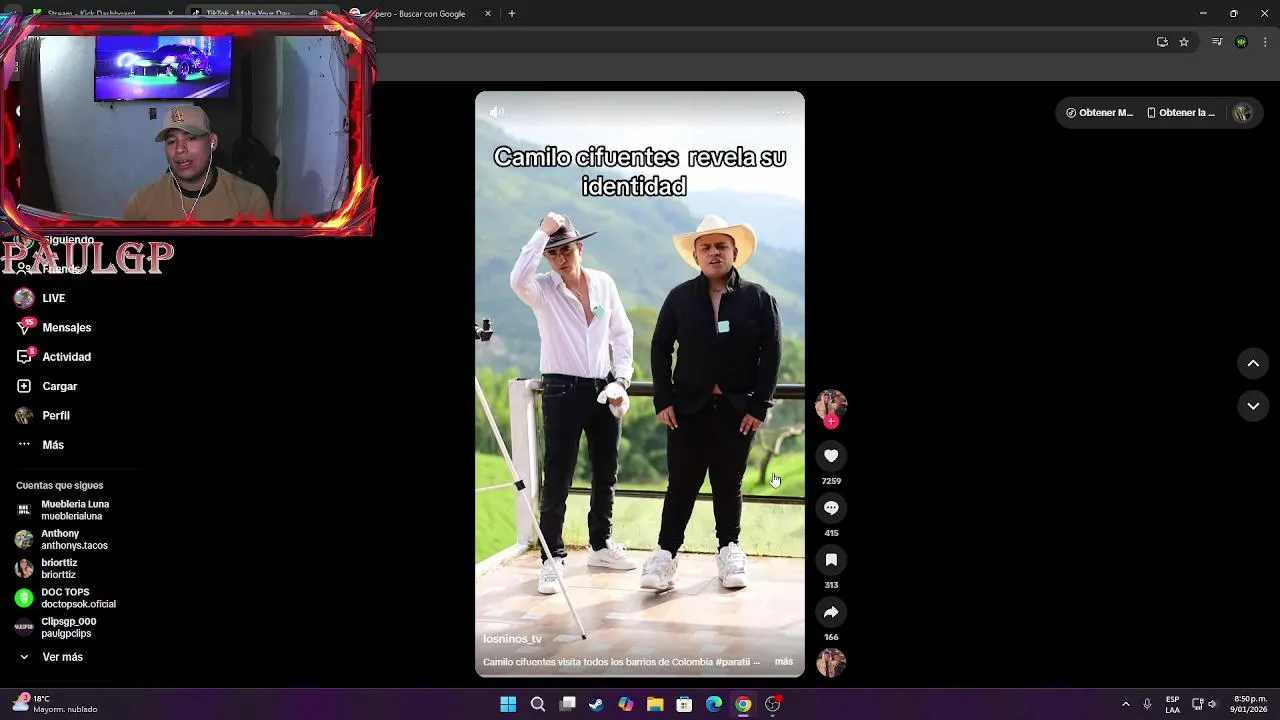The width and height of the screenshot is (1280, 720).
Task: Click the losninos_tv username on video
Action: click(512, 639)
